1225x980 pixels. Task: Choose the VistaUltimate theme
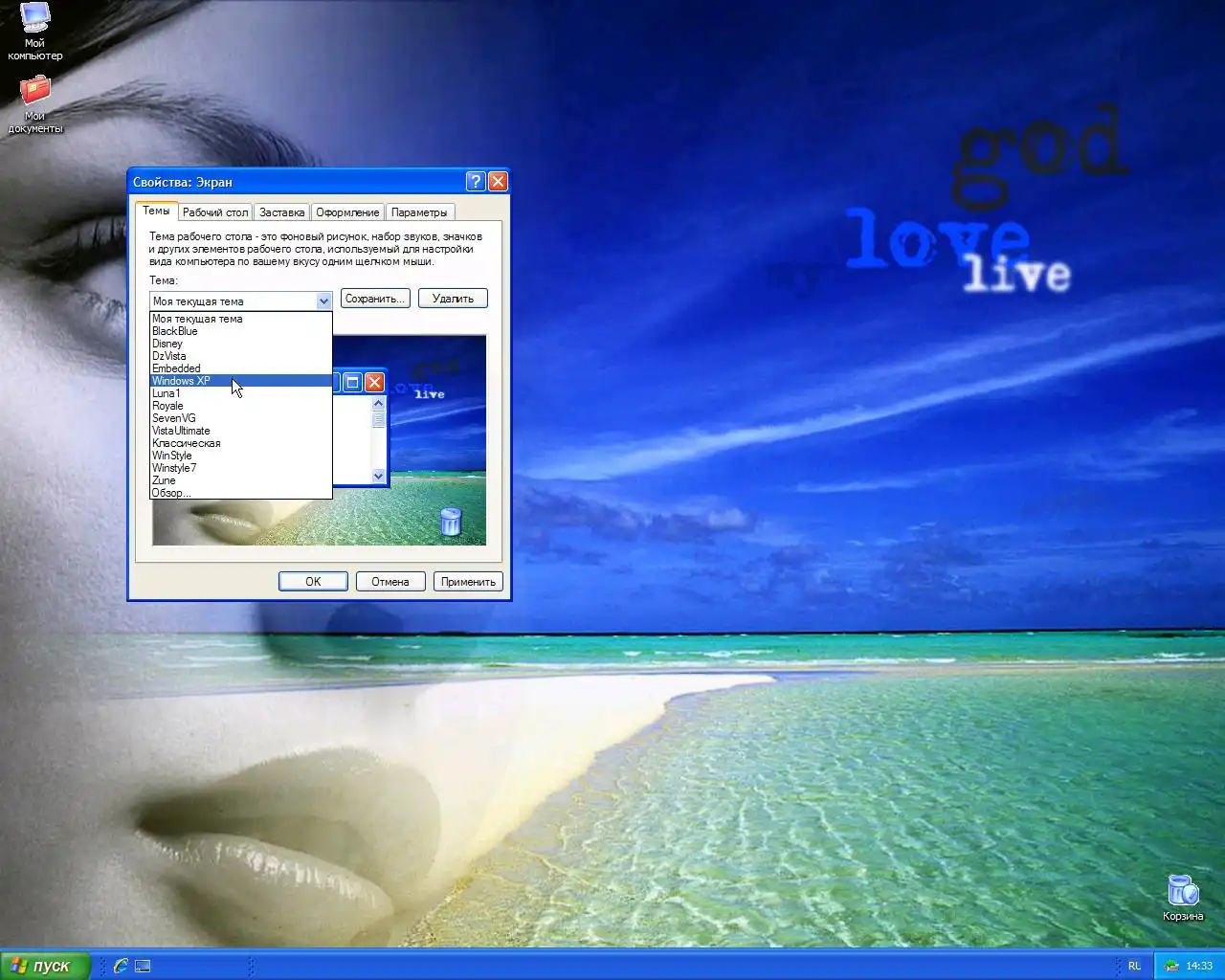pyautogui.click(x=241, y=431)
